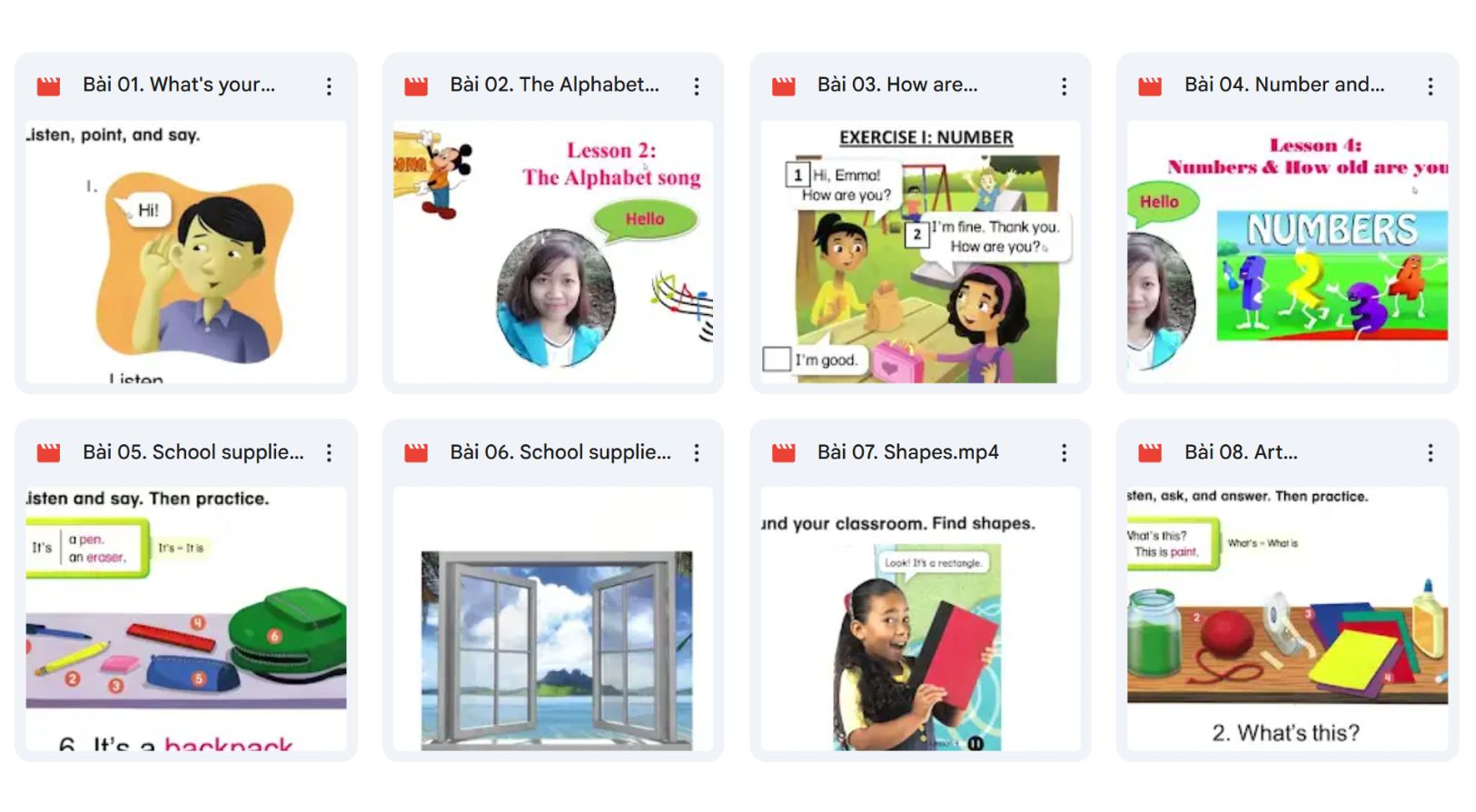Image resolution: width=1476 pixels, height=812 pixels.
Task: Open more actions for Bài 08 Art
Action: coord(1431,453)
